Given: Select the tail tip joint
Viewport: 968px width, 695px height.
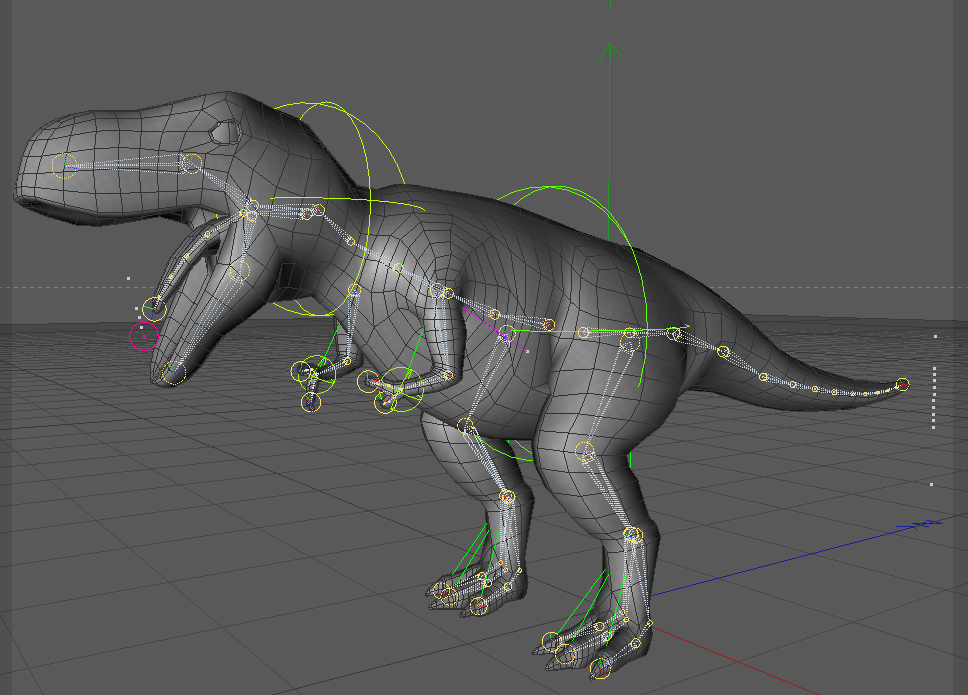Looking at the screenshot, I should pos(902,385).
